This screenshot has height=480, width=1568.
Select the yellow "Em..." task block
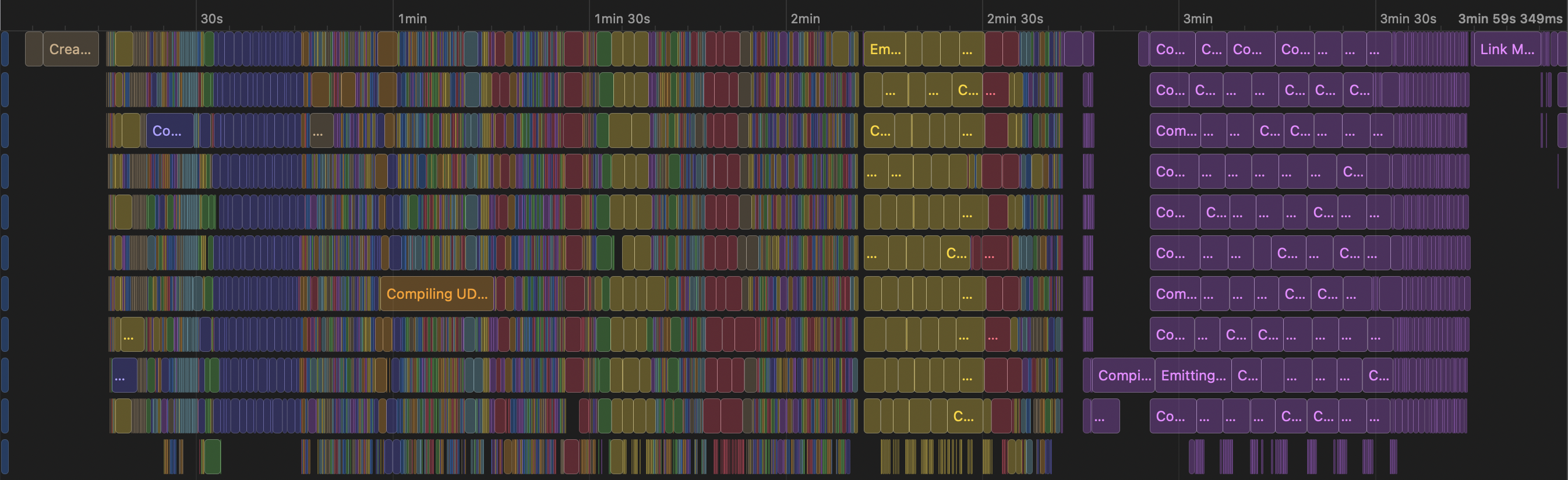click(x=884, y=49)
